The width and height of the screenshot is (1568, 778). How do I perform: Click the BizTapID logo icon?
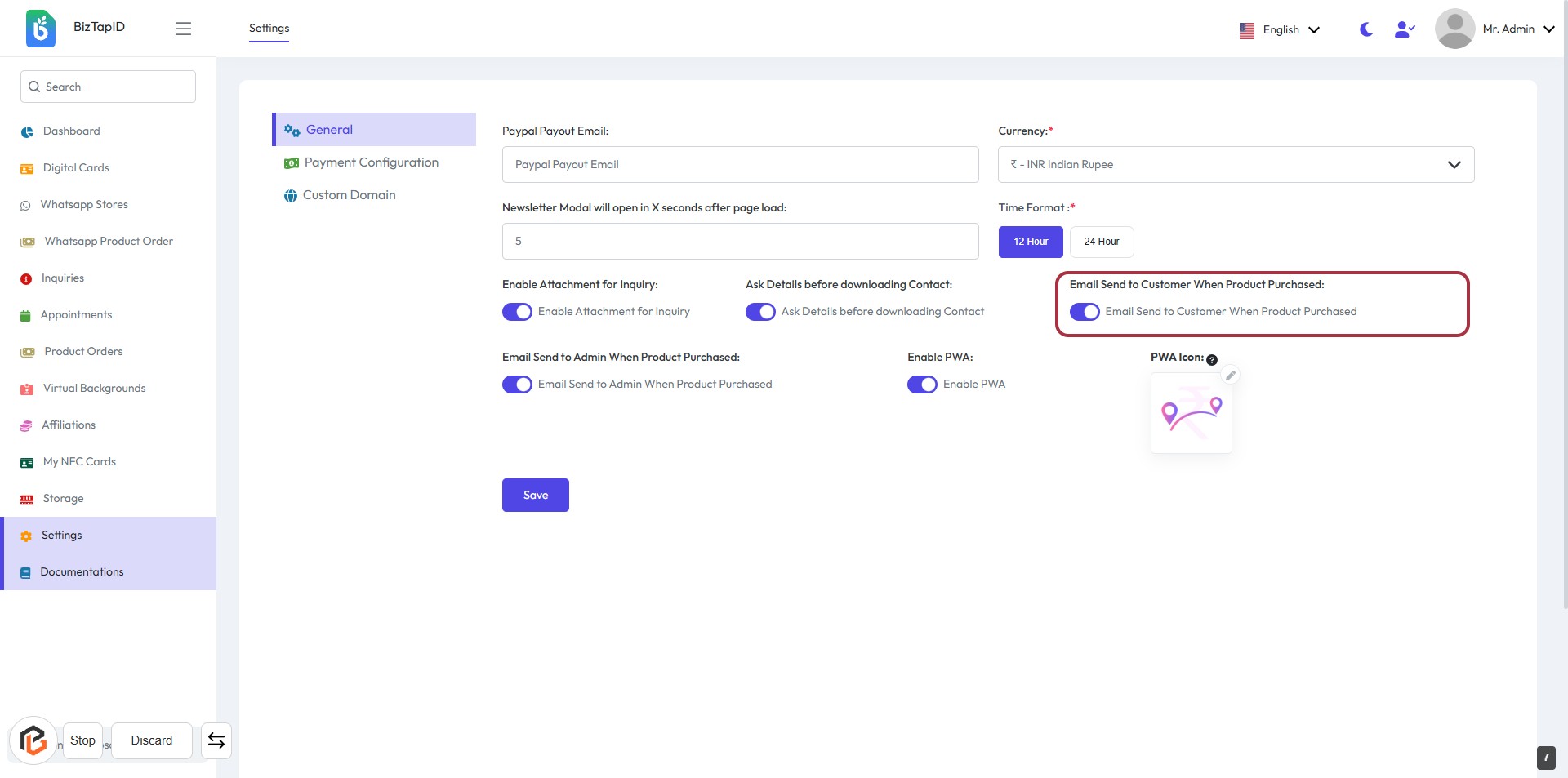[41, 29]
